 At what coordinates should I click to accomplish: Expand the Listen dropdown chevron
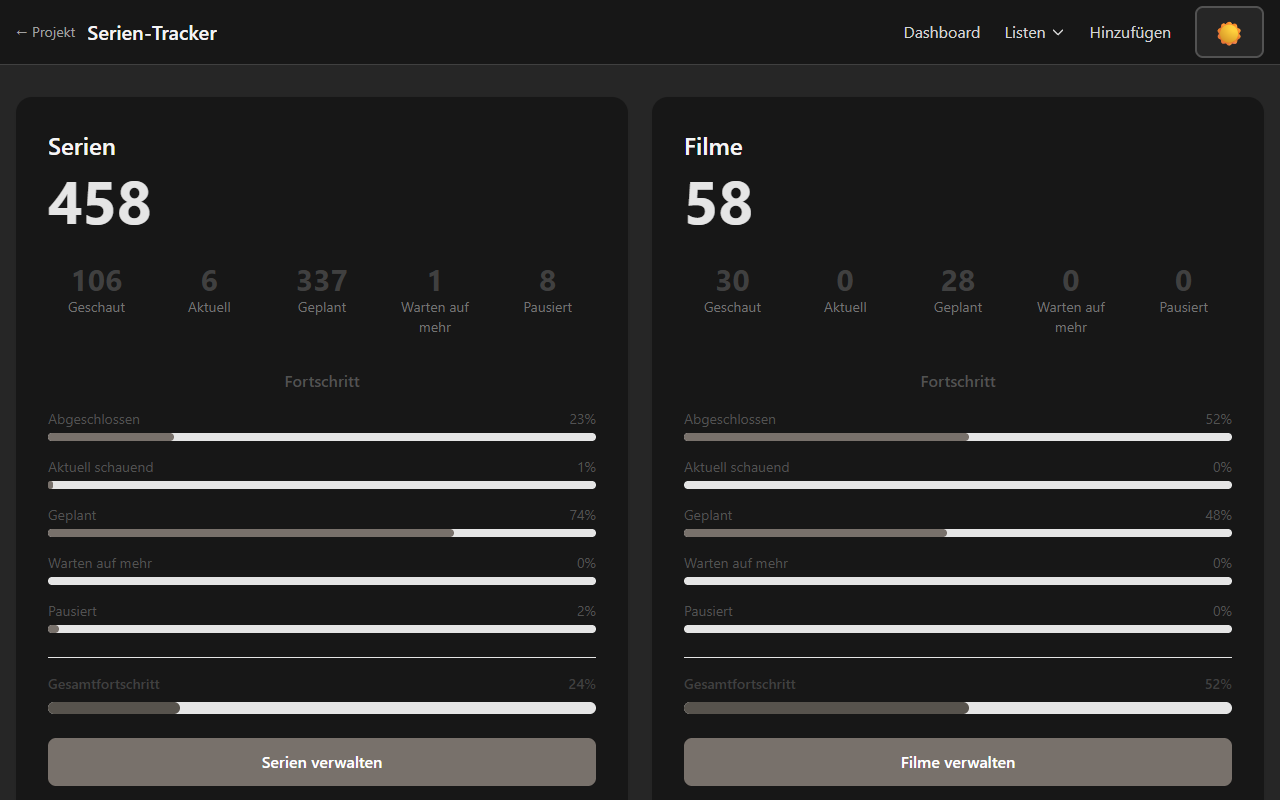1058,33
